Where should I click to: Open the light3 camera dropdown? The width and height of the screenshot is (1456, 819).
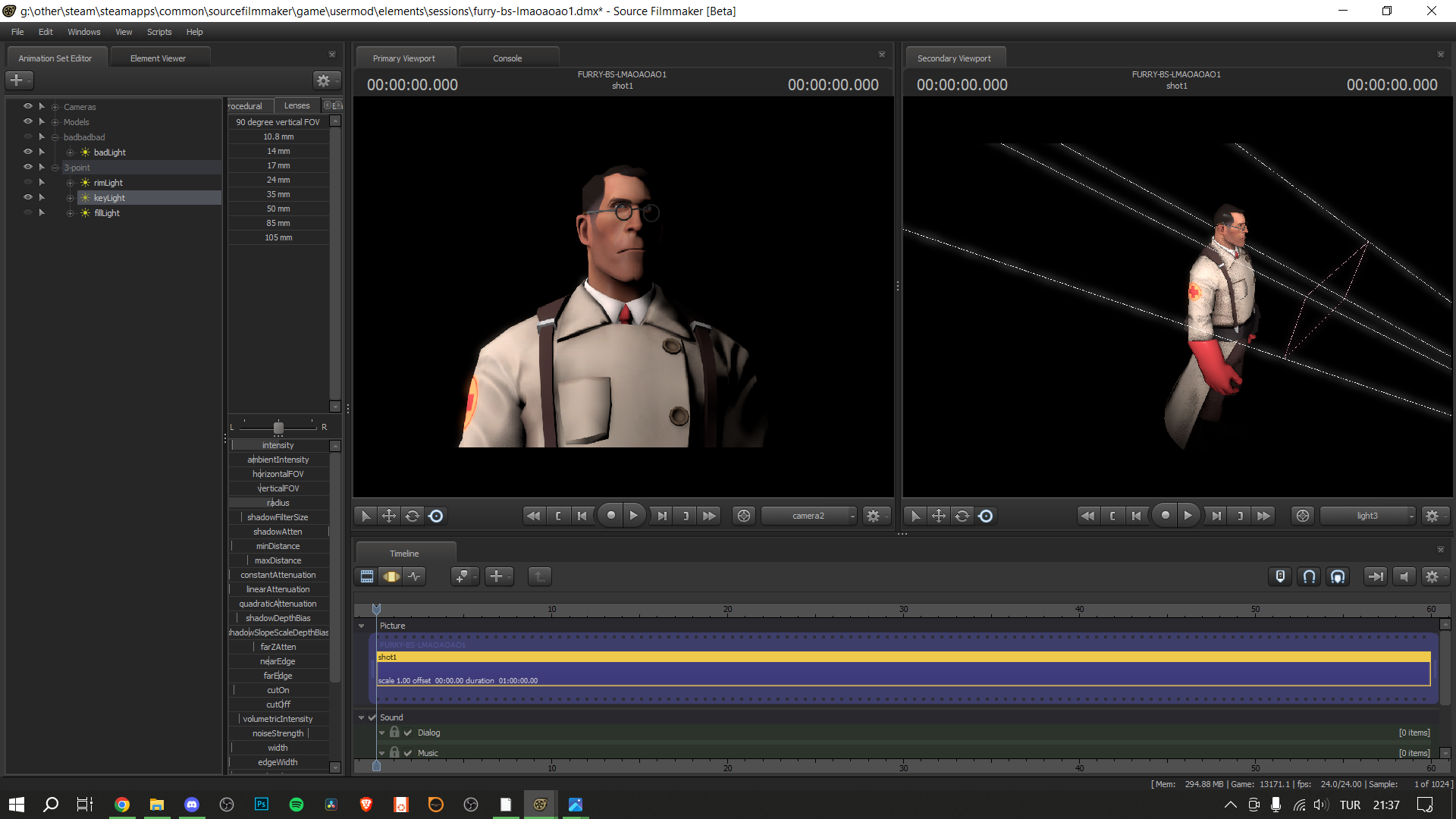1368,516
